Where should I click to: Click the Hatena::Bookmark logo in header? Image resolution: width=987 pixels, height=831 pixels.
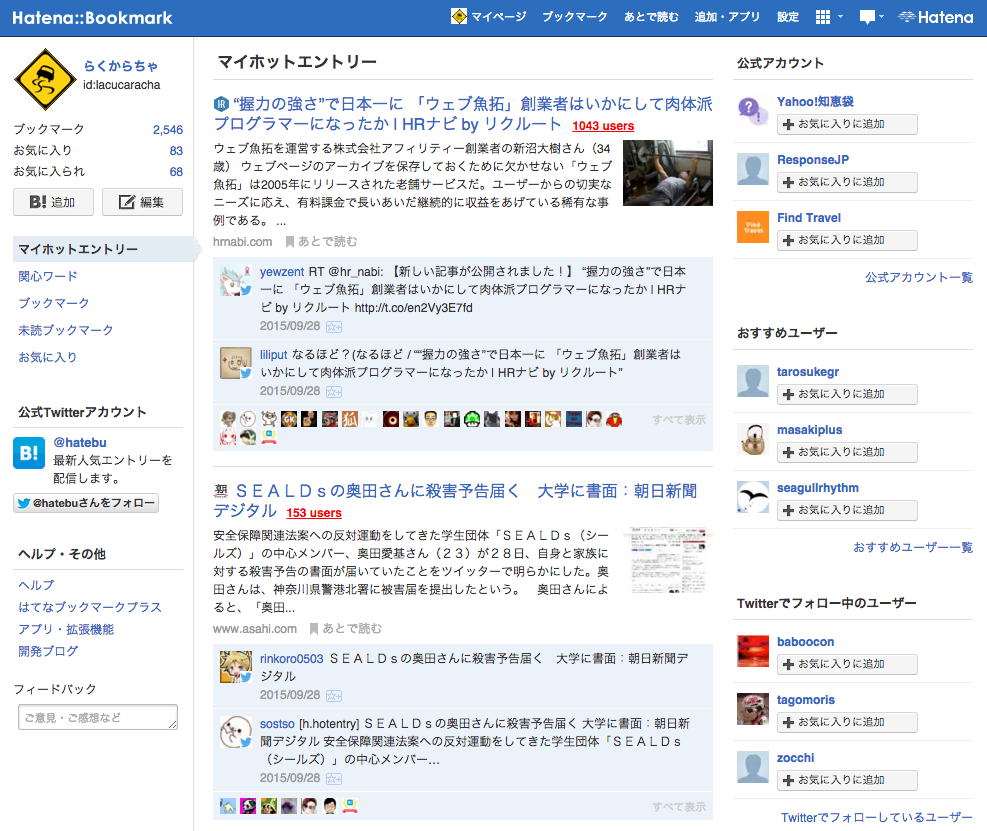tap(92, 18)
